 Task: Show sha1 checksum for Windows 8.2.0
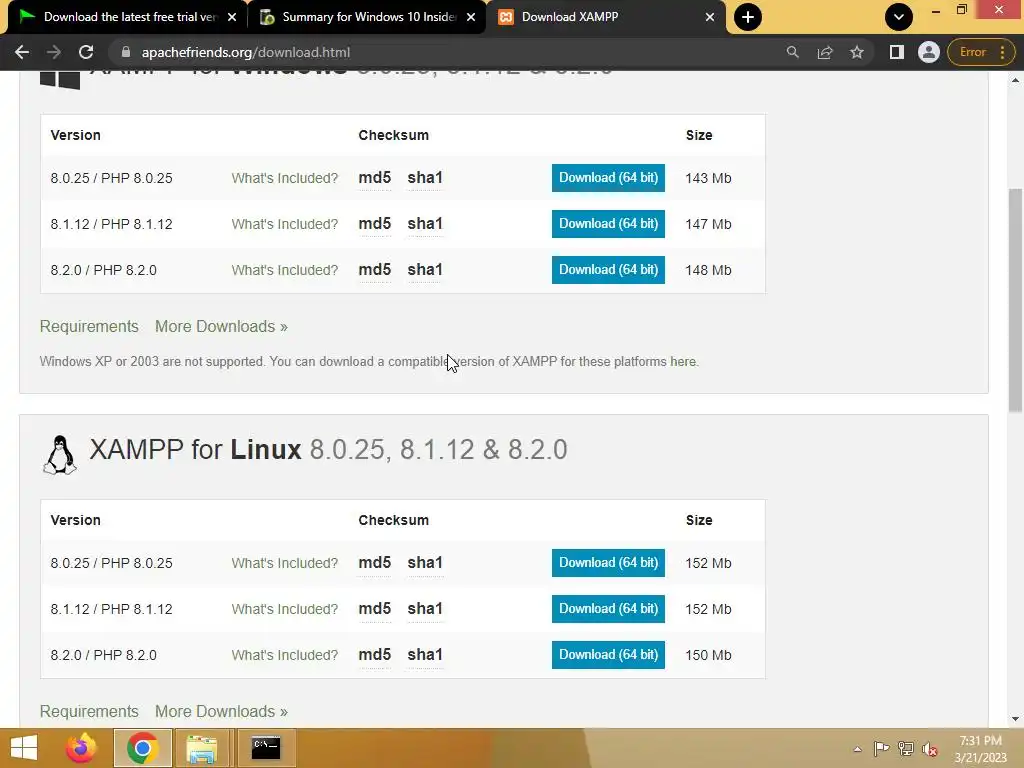pos(425,270)
